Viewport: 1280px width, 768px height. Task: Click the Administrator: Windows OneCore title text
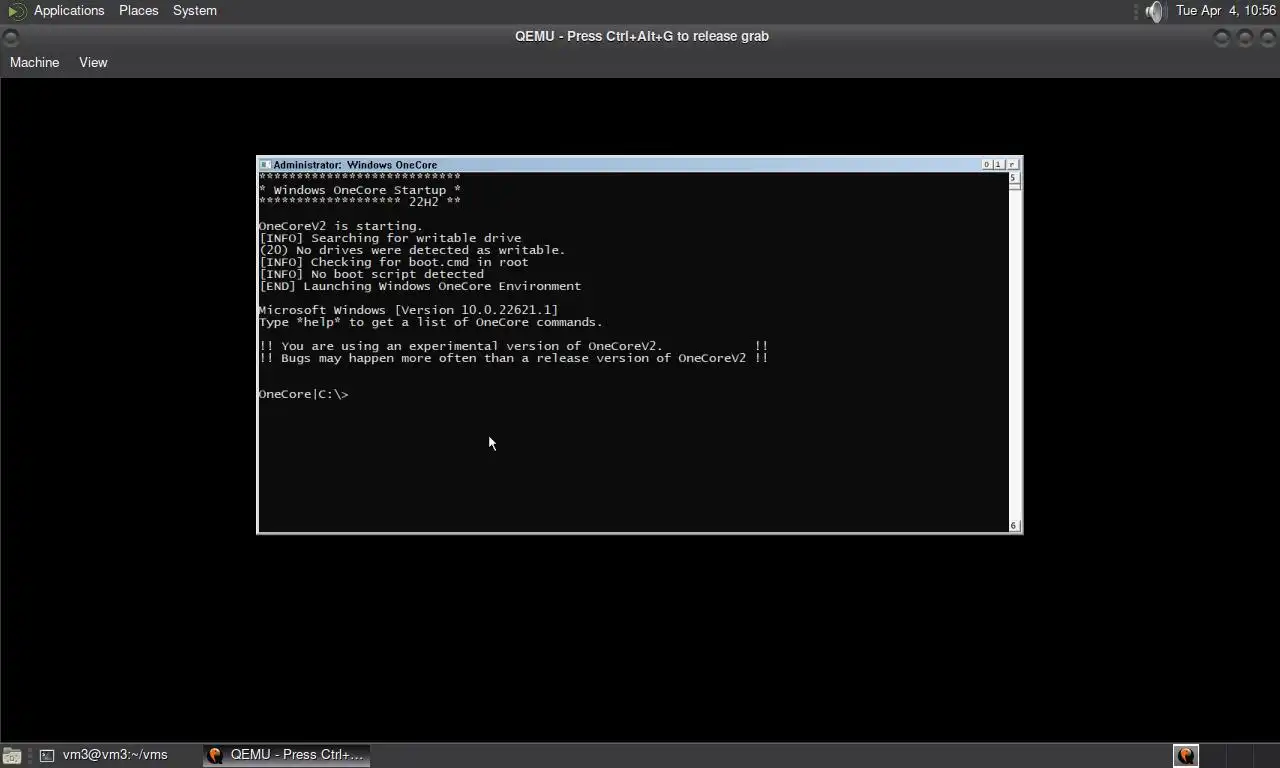[x=355, y=165]
